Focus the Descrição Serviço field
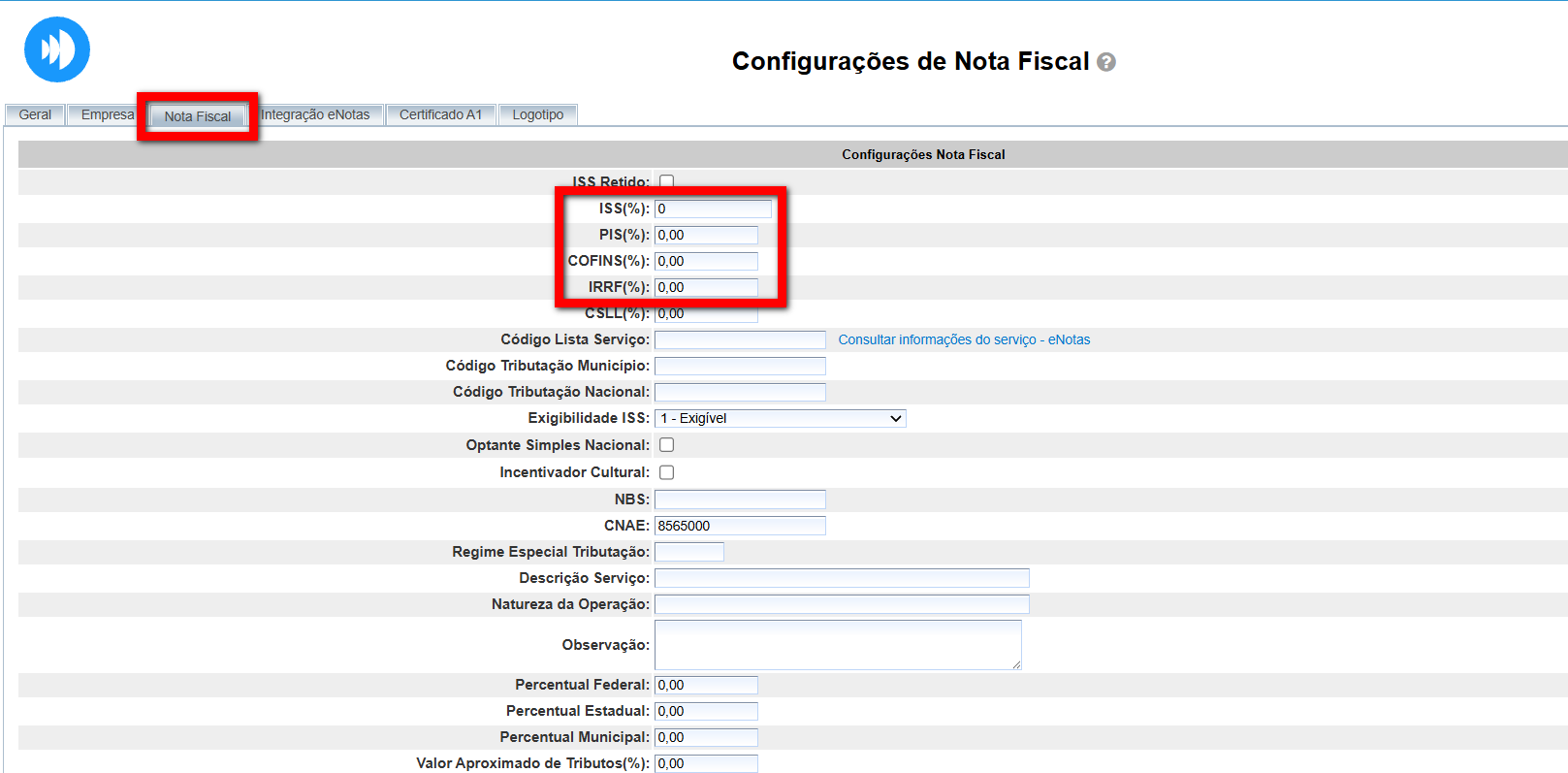The height and width of the screenshot is (773, 1568). [842, 578]
